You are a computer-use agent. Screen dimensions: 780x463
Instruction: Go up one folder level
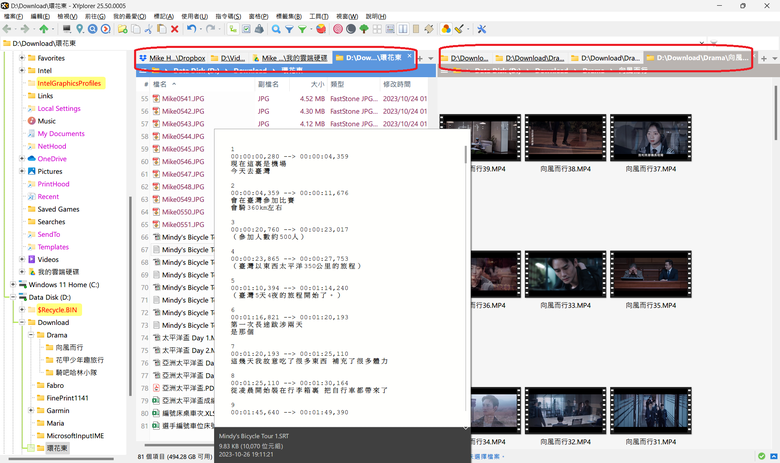coord(44,29)
